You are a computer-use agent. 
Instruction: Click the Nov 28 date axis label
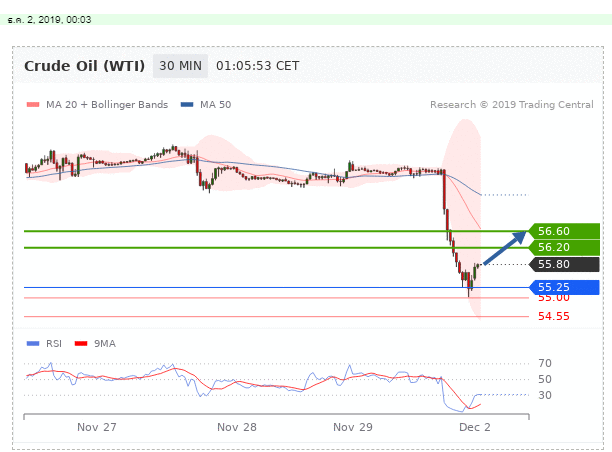[237, 427]
